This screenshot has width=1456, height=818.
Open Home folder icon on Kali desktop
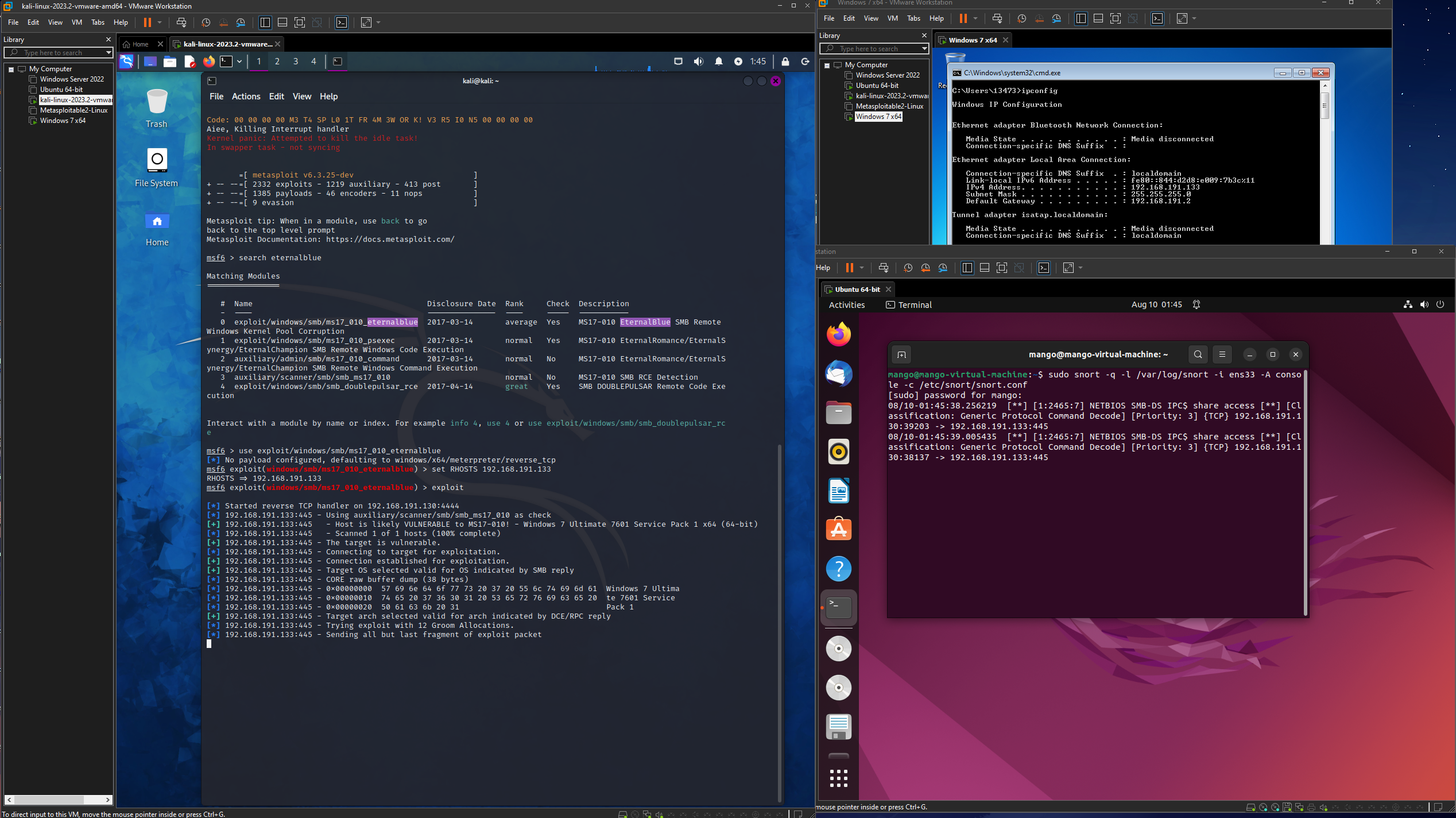[x=157, y=228]
